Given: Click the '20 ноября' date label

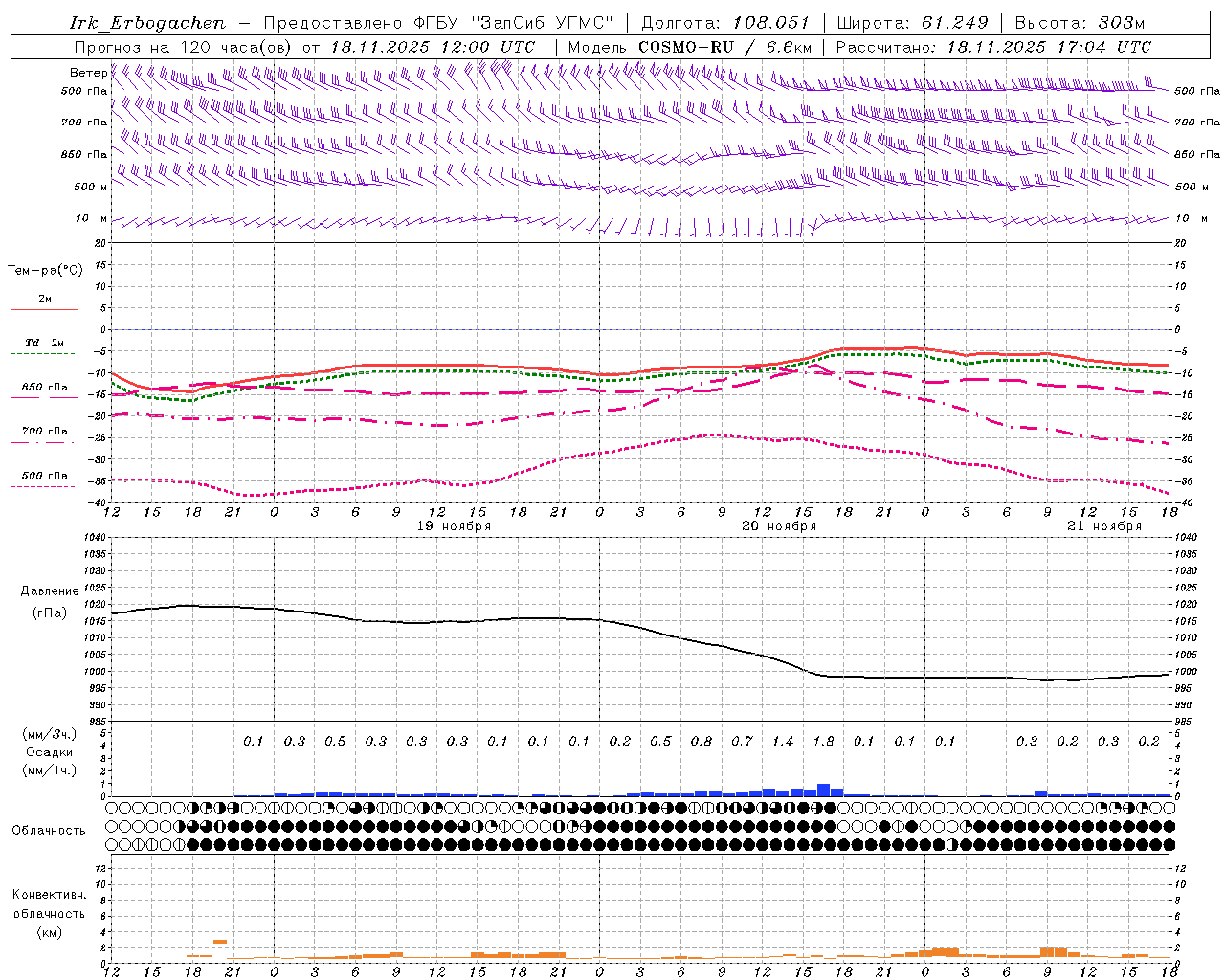Looking at the screenshot, I should point(779,526).
